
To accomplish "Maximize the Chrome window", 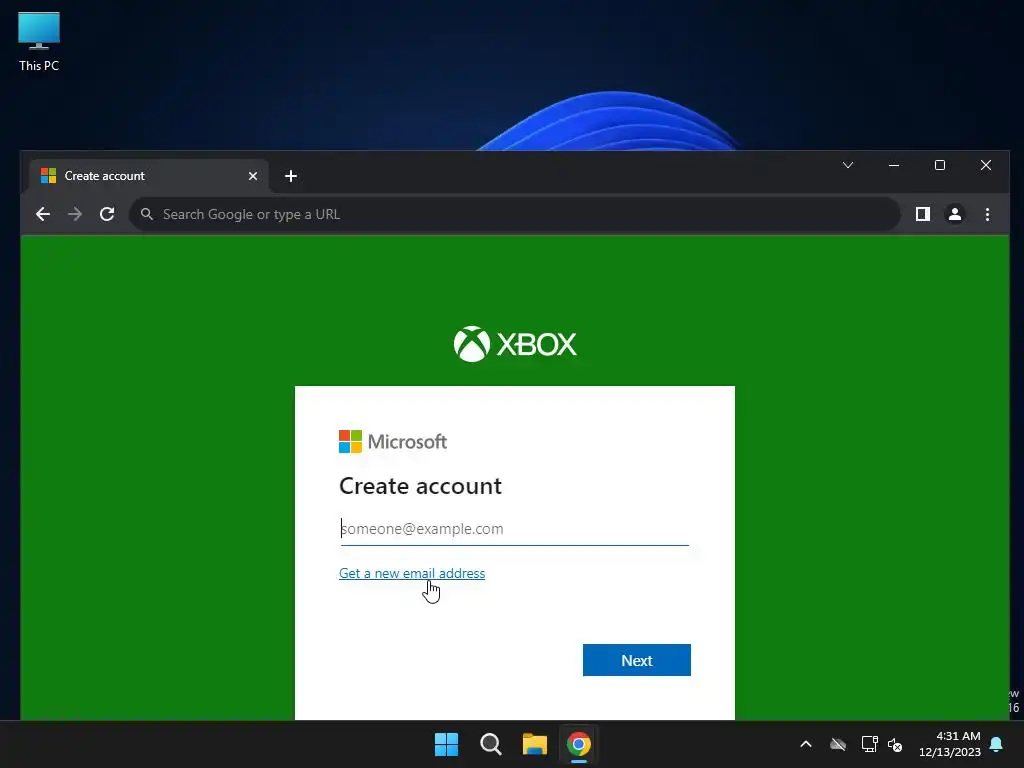I will point(940,165).
